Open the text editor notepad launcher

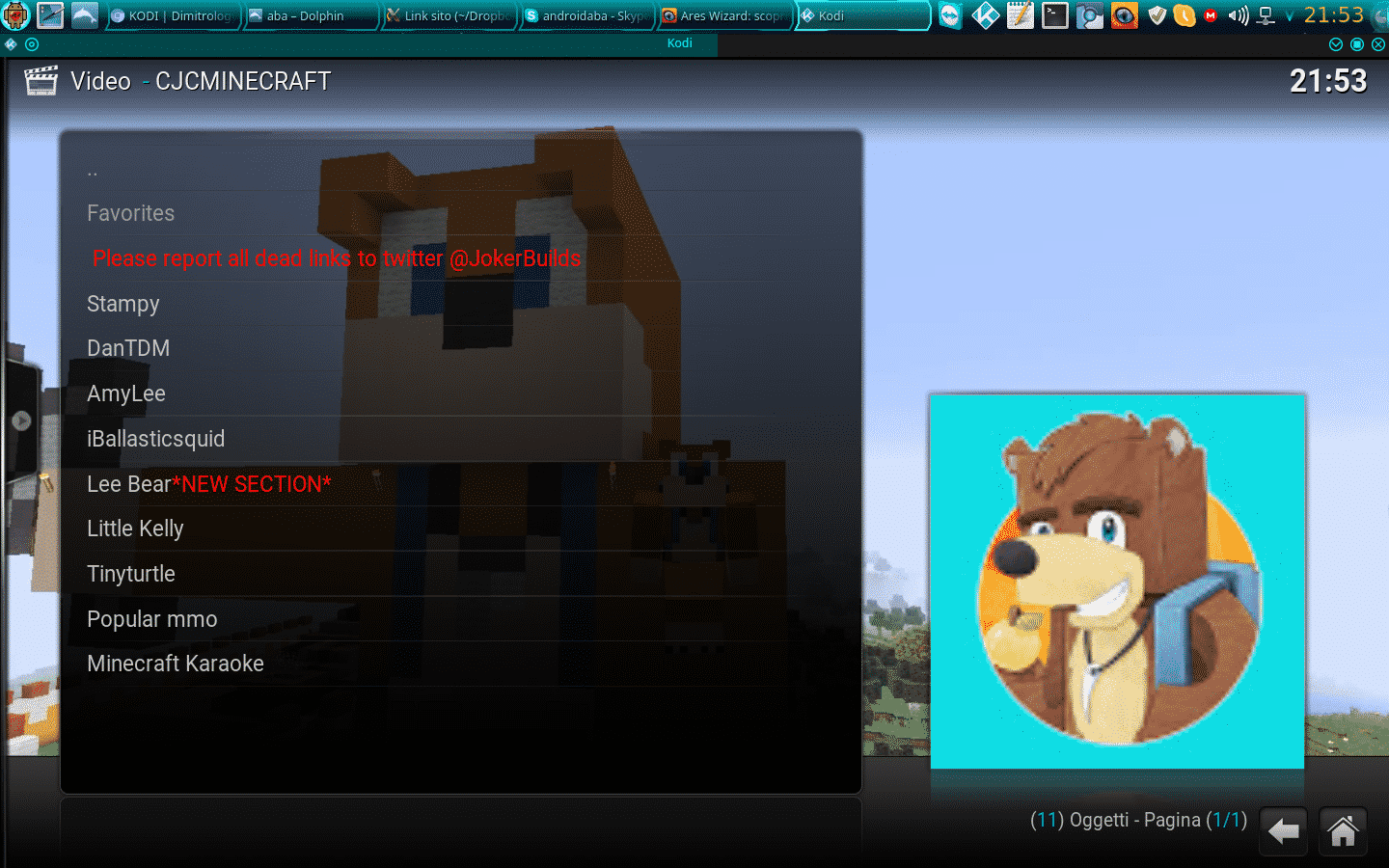pos(1021,15)
